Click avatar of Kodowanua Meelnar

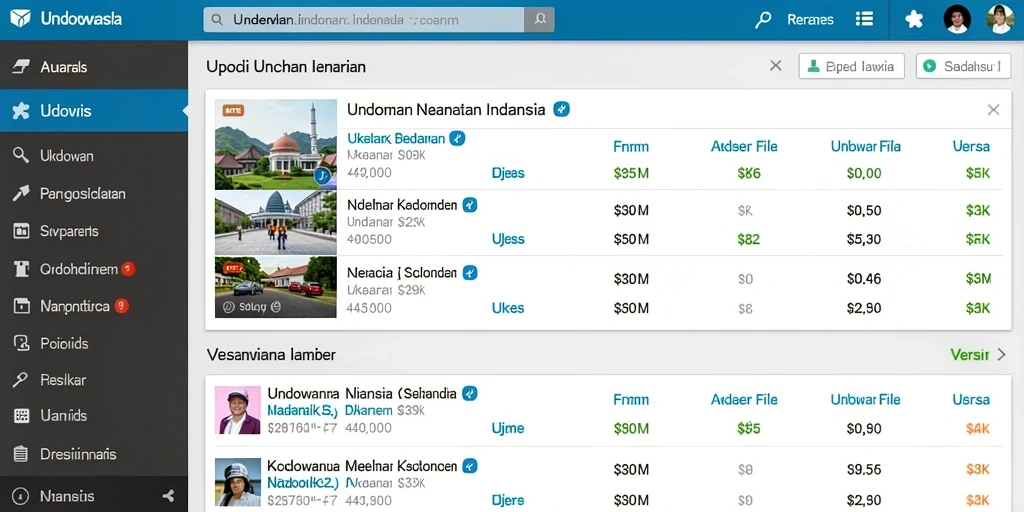[x=238, y=482]
